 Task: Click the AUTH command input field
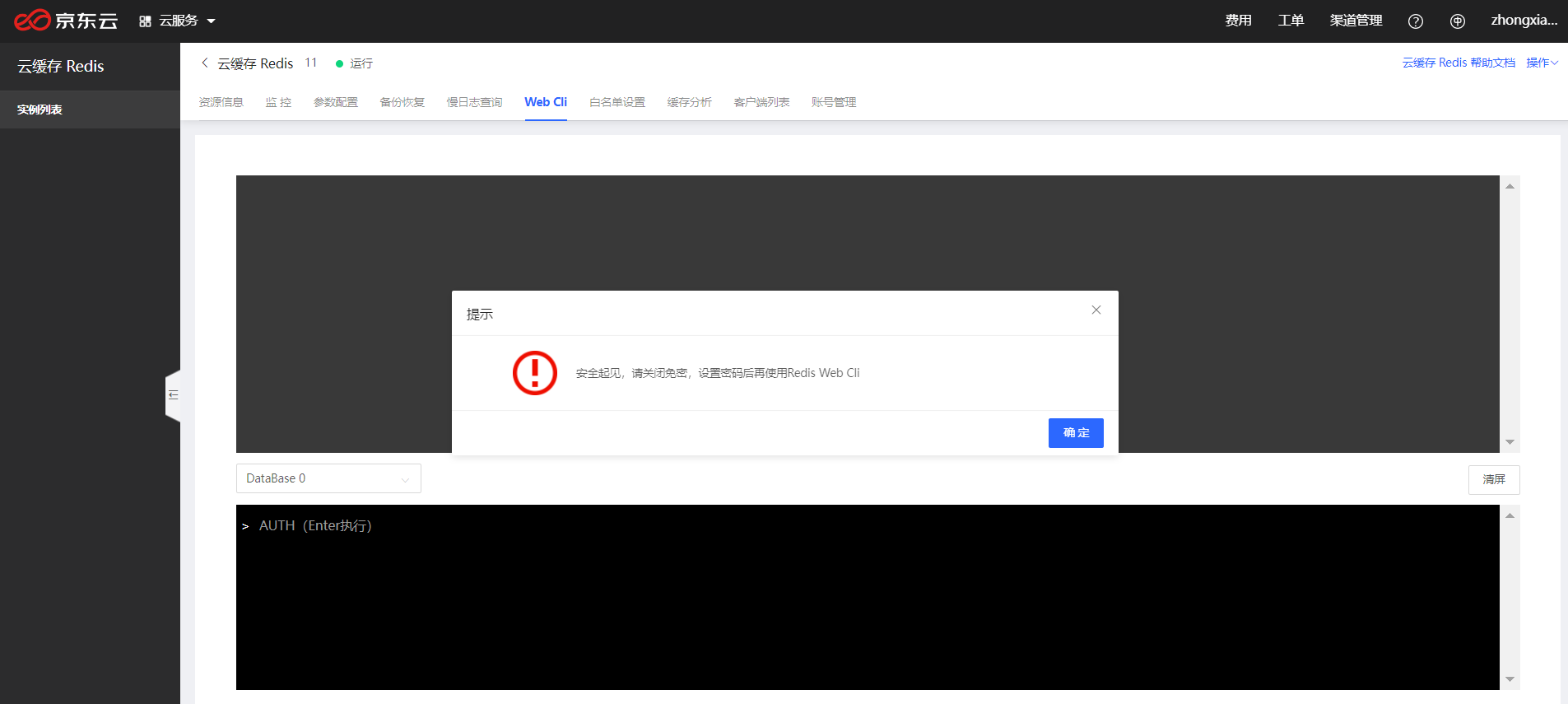tap(868, 597)
